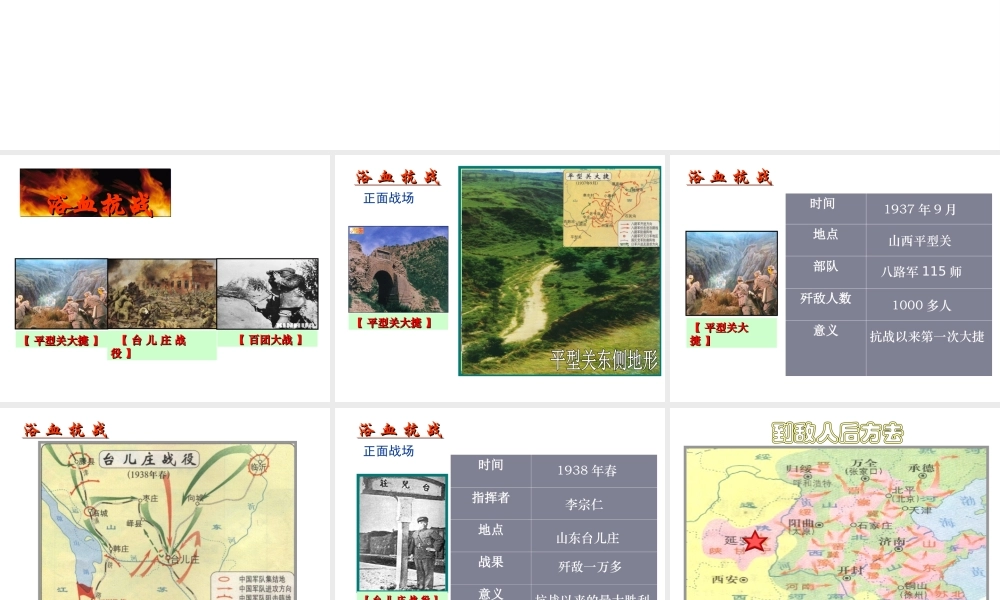Click the 1000多人 table cell
Image resolution: width=1000 pixels, height=600 pixels.
tap(929, 304)
